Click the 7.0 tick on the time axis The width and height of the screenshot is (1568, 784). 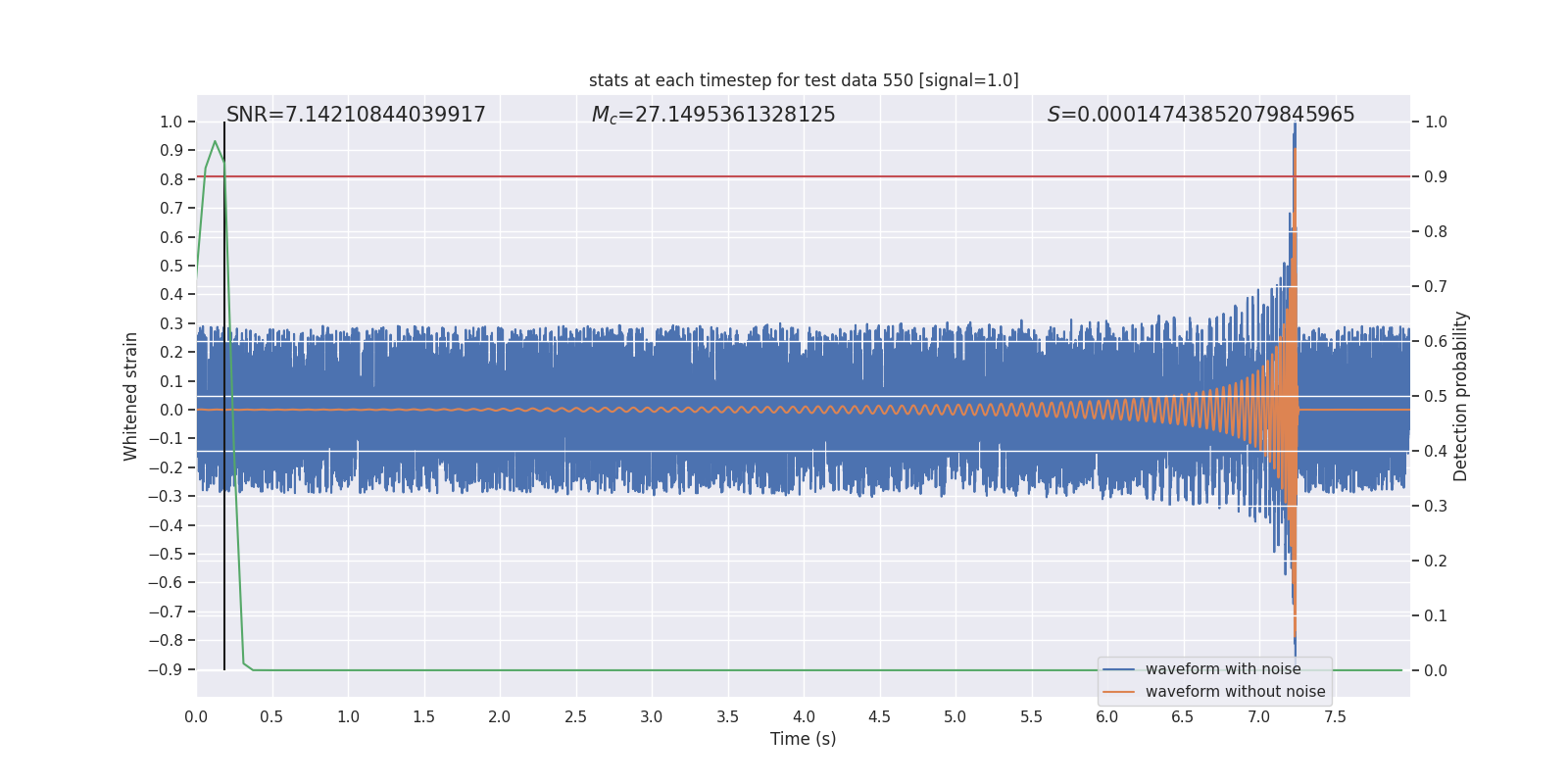pos(1258,717)
